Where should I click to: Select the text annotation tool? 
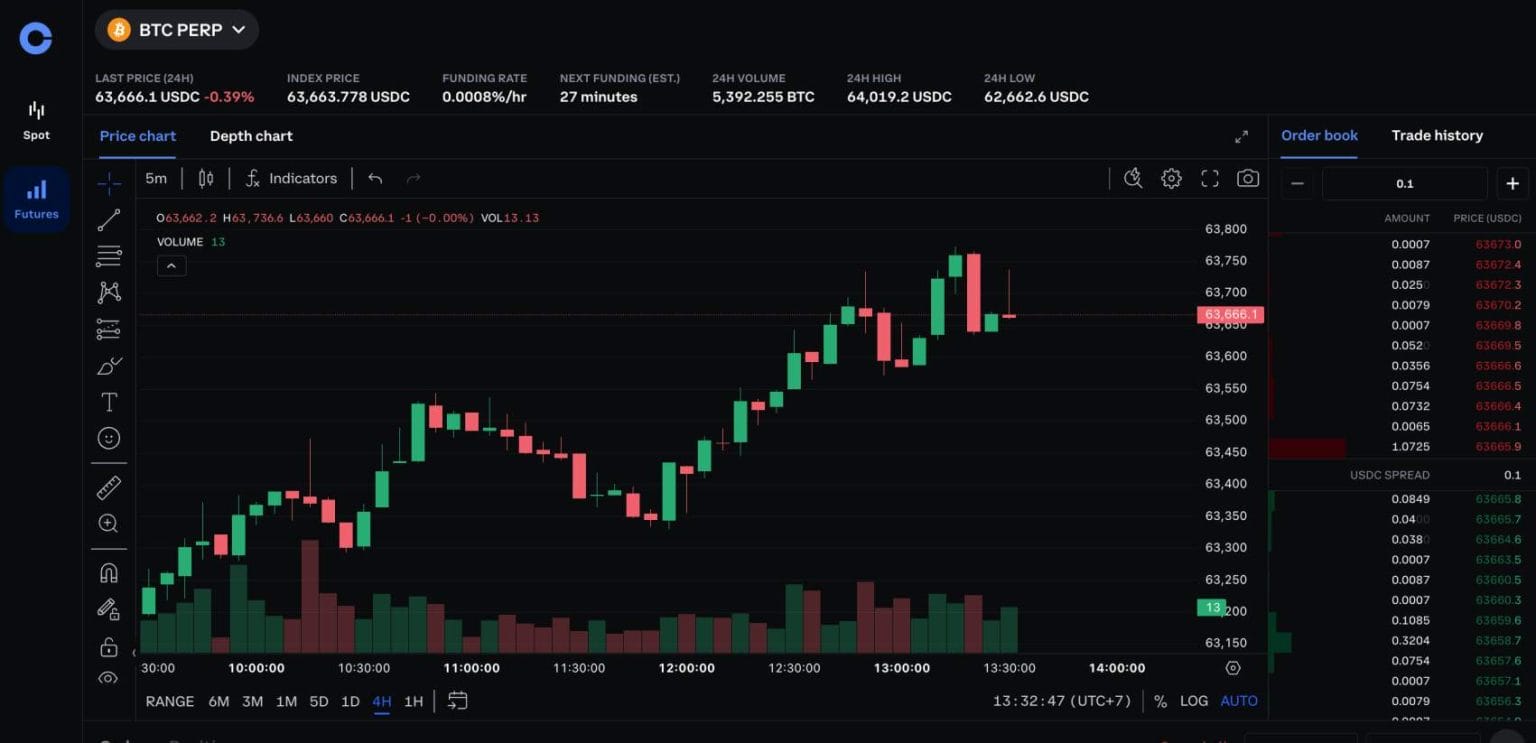(x=108, y=401)
